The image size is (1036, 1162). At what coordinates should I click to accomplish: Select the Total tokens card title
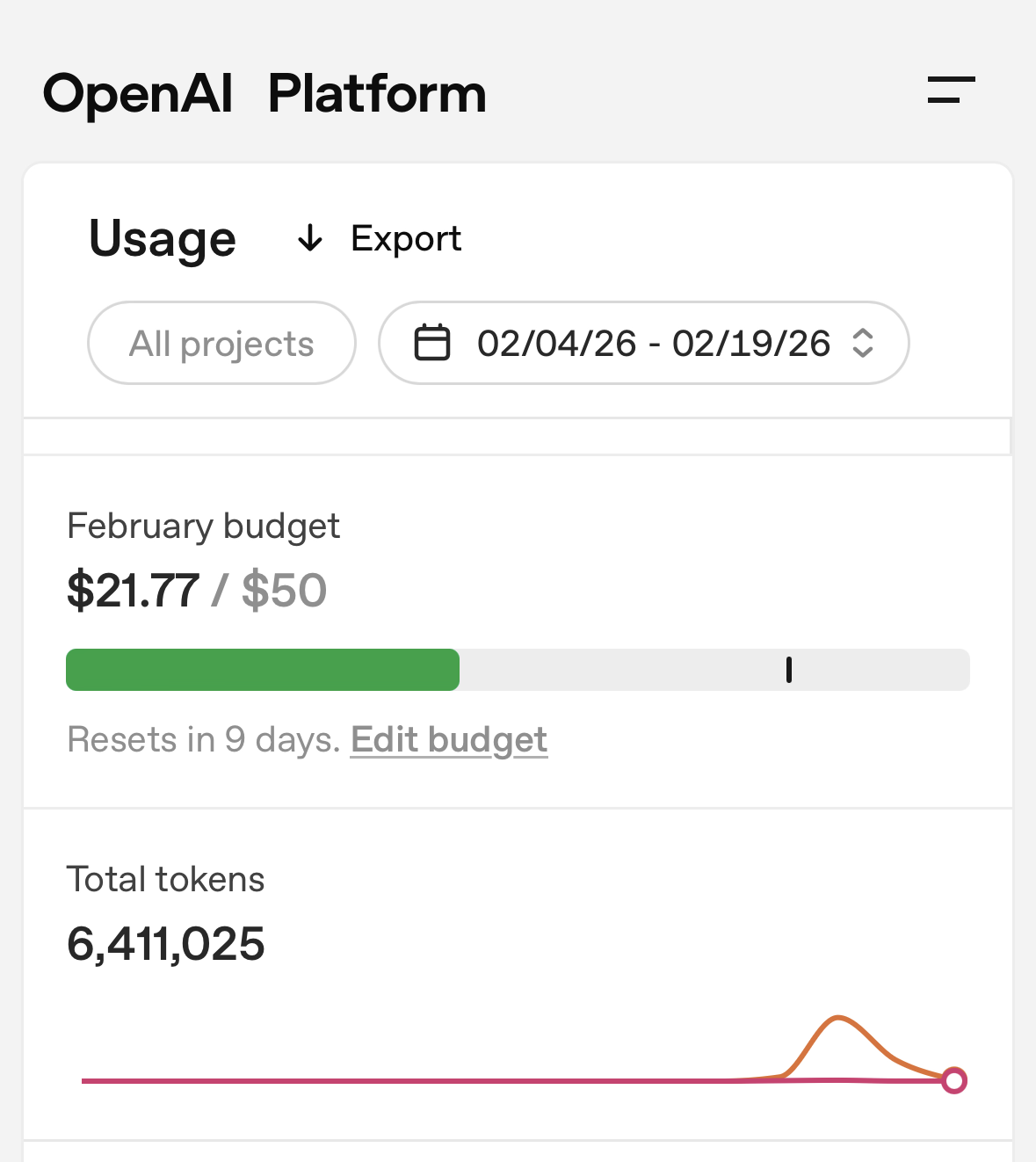point(166,879)
